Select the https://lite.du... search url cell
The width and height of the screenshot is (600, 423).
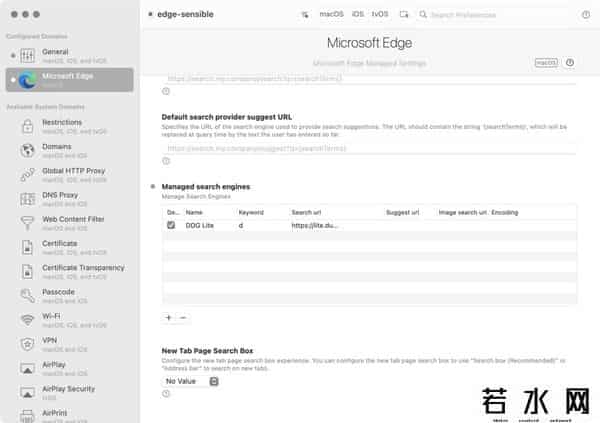click(315, 225)
